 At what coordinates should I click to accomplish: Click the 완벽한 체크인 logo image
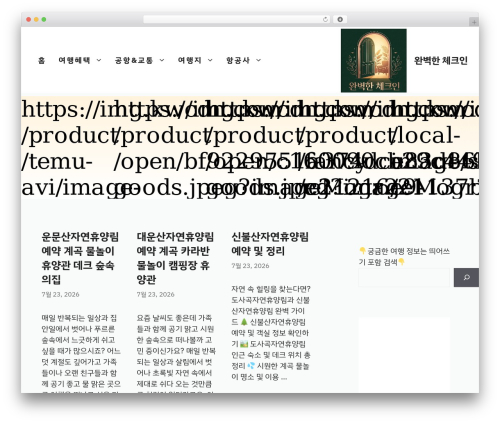click(374, 60)
